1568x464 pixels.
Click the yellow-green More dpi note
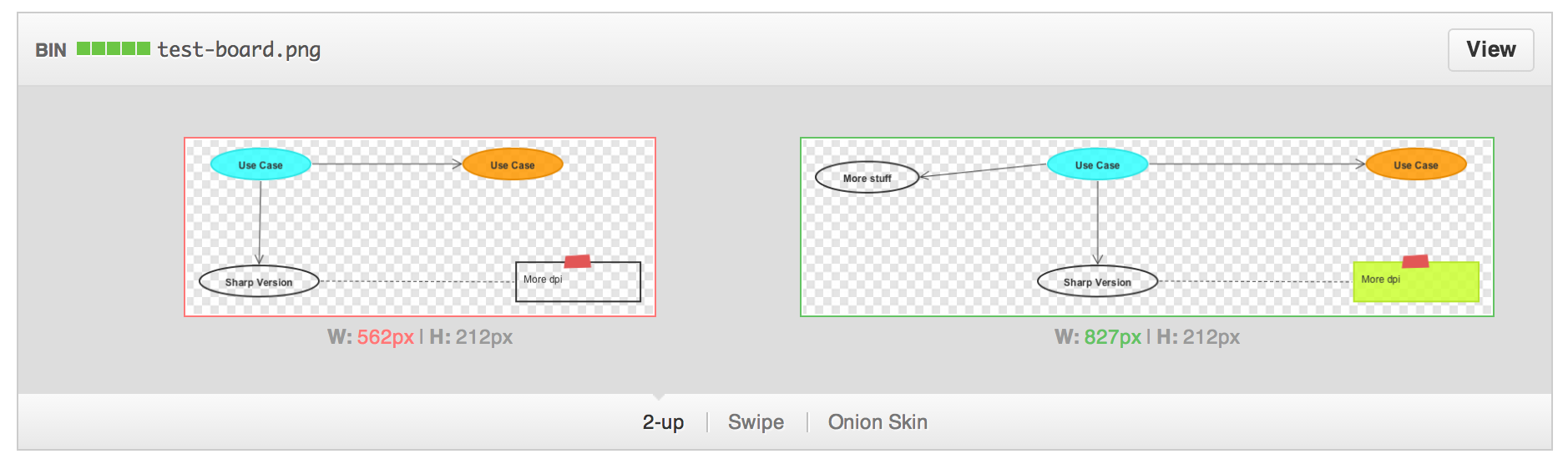coord(1416,281)
